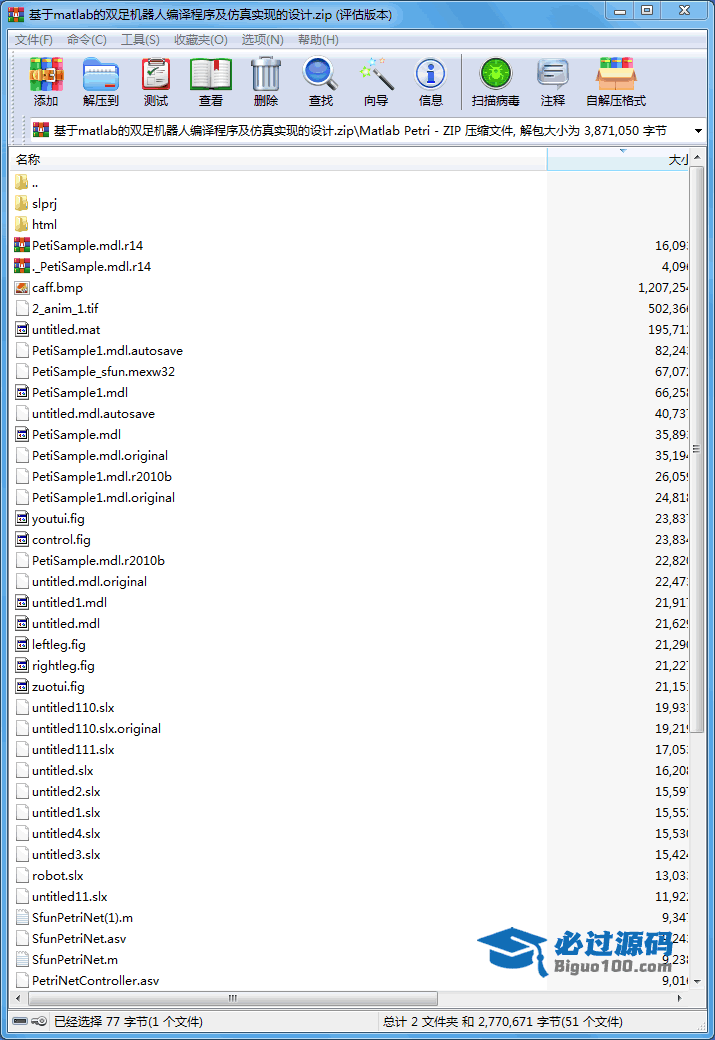The image size is (715, 1040).
Task: Select file 2_anim_1.tif
Action: [x=65, y=308]
